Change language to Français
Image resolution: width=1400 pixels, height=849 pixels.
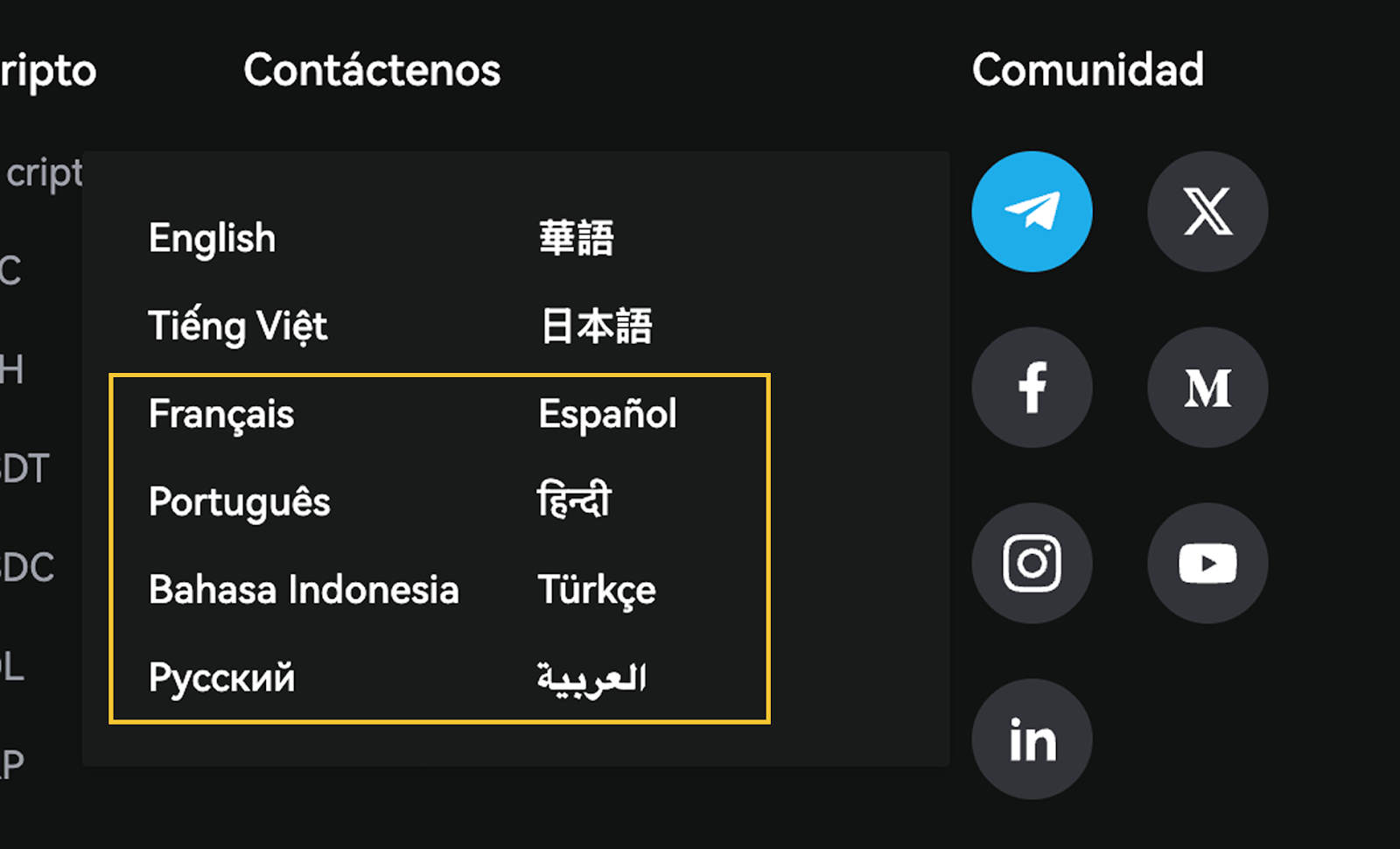(x=221, y=414)
